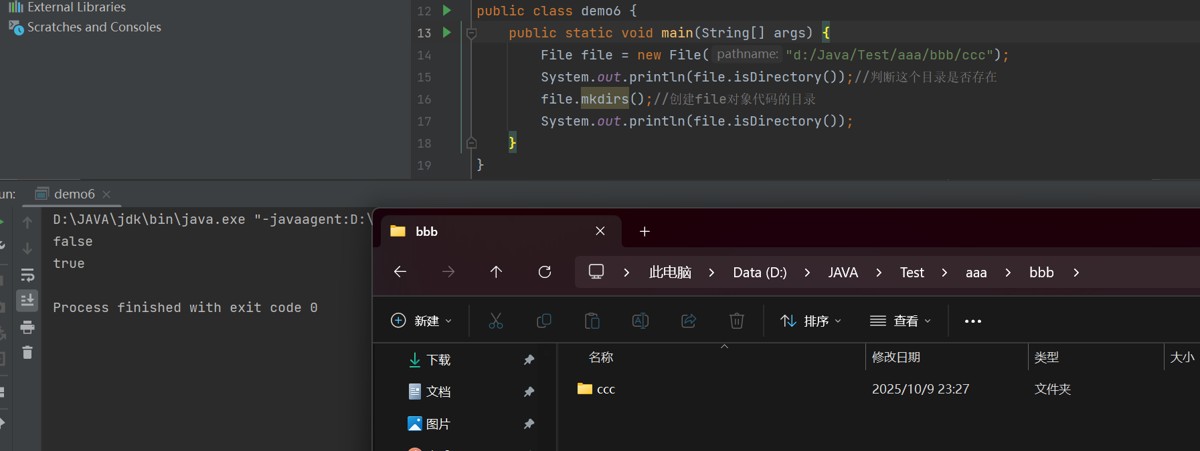Go up one folder level in Explorer
Image resolution: width=1200 pixels, height=451 pixels.
(496, 272)
